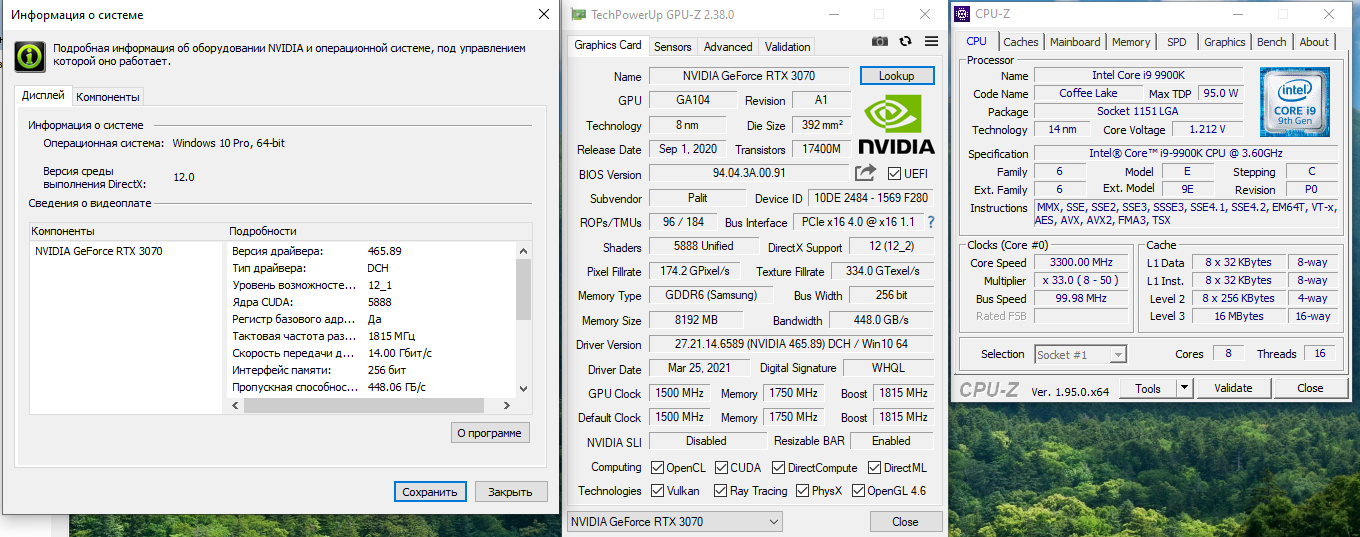Open the Tools dropdown arrow in CPU-Z
The width and height of the screenshot is (1360, 537).
click(1184, 388)
